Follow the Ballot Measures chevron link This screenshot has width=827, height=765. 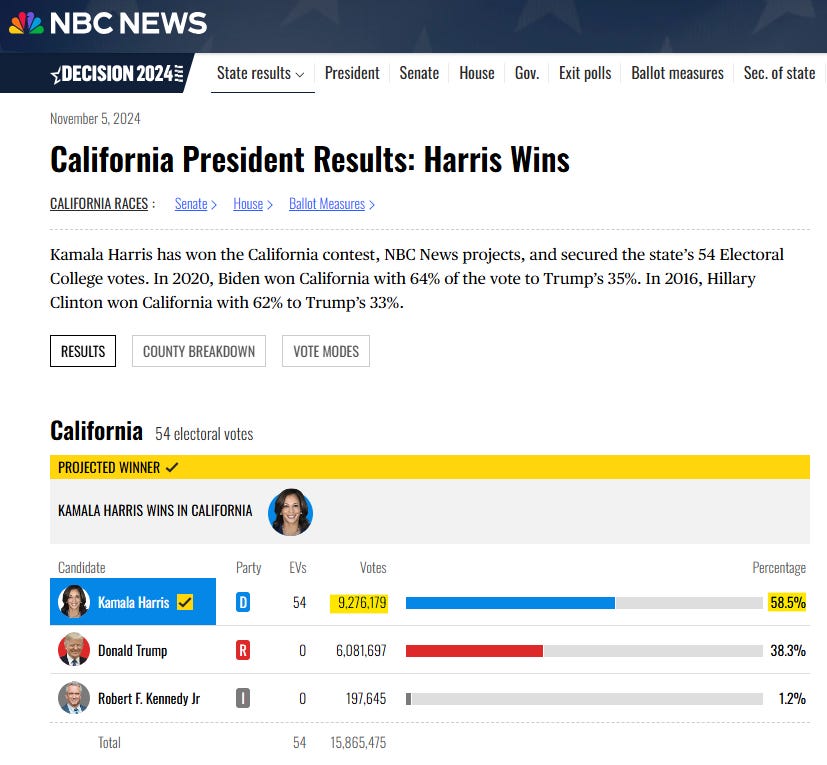pyautogui.click(x=332, y=204)
